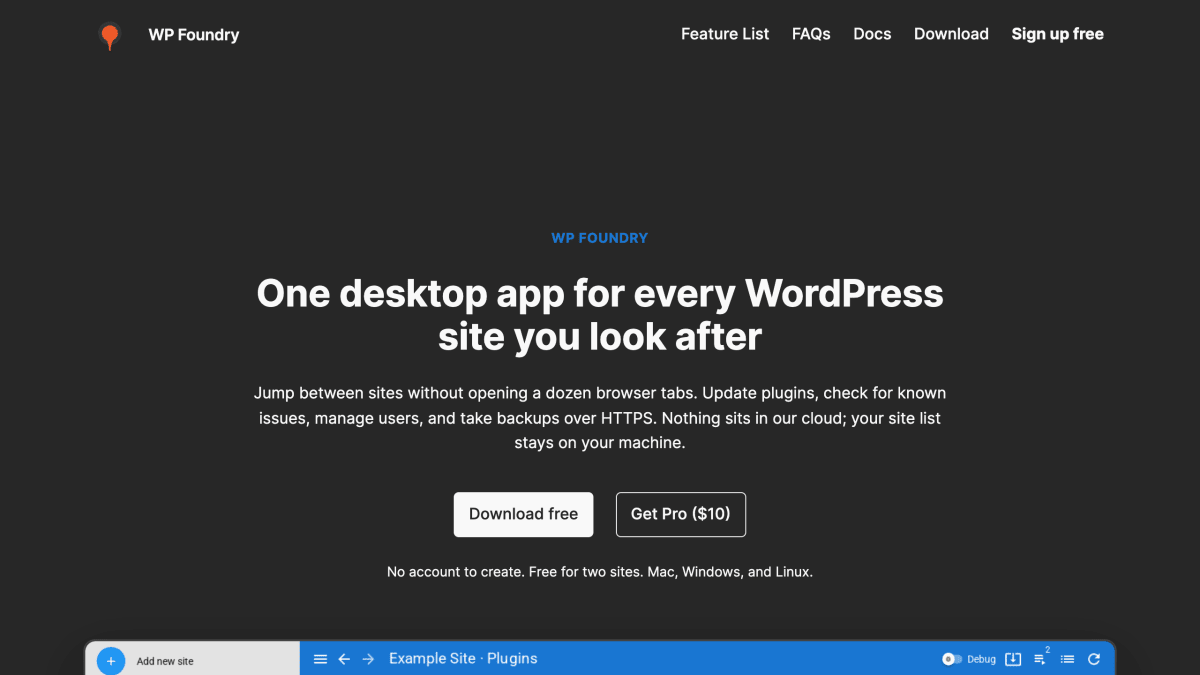Click the refresh icon in the app toolbar
This screenshot has height=675, width=1200.
[1094, 659]
